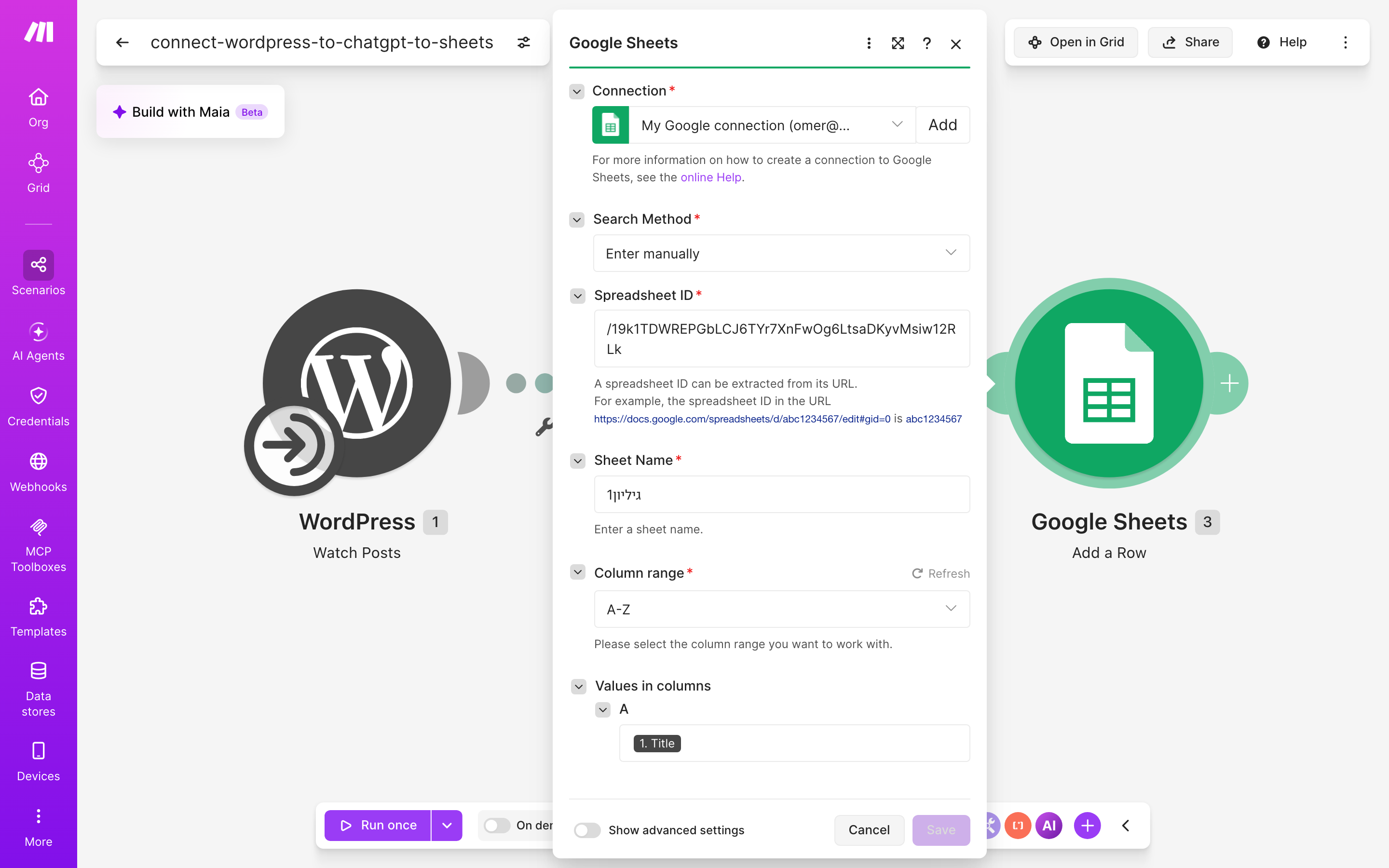Open Run once dropdown arrow
Screen dimensions: 1389x868
(x=447, y=826)
